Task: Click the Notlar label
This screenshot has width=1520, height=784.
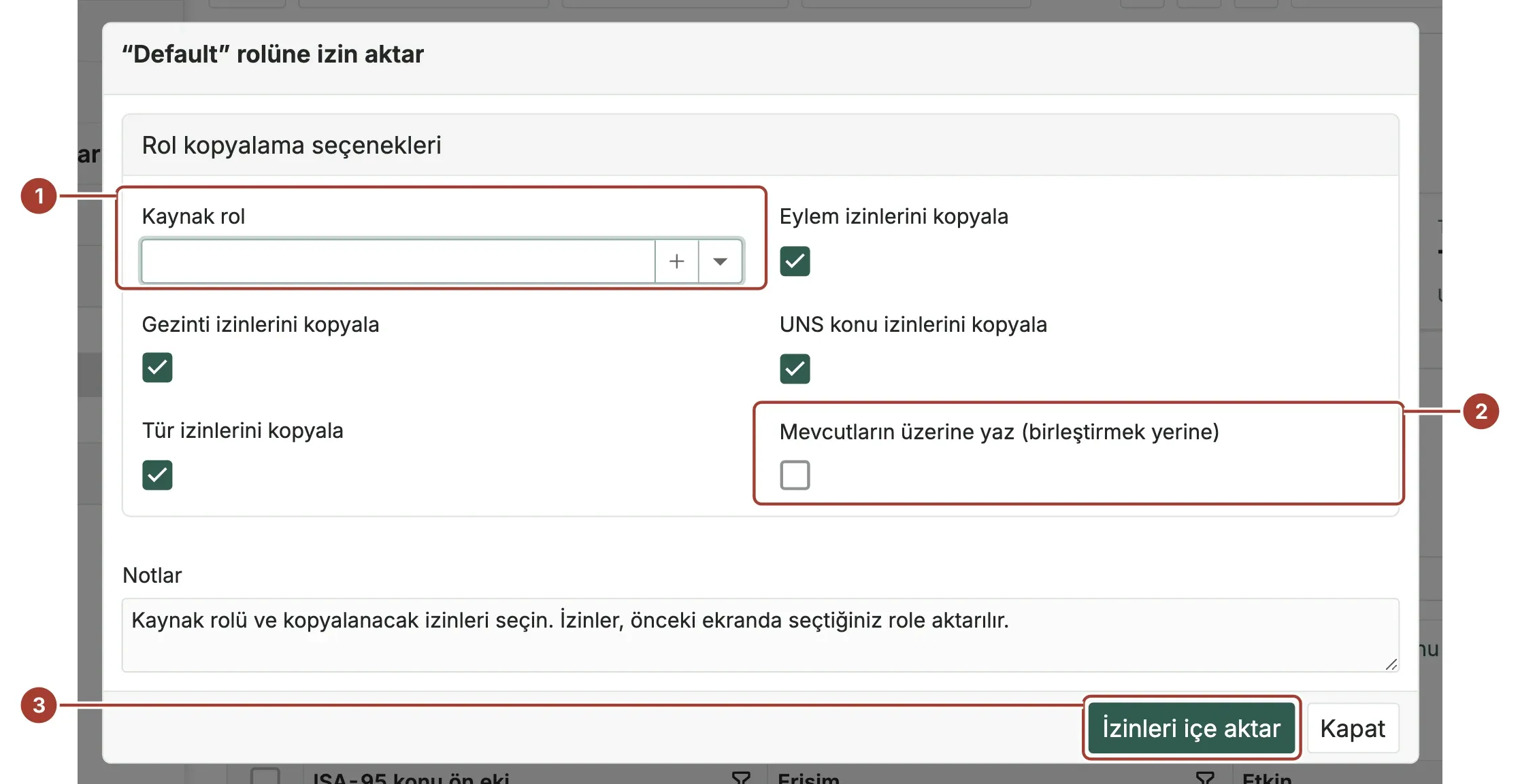Action: coord(152,575)
